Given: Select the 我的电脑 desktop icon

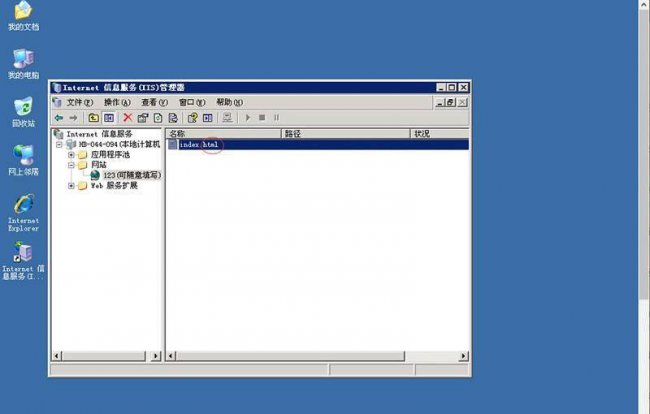Looking at the screenshot, I should point(23,63).
